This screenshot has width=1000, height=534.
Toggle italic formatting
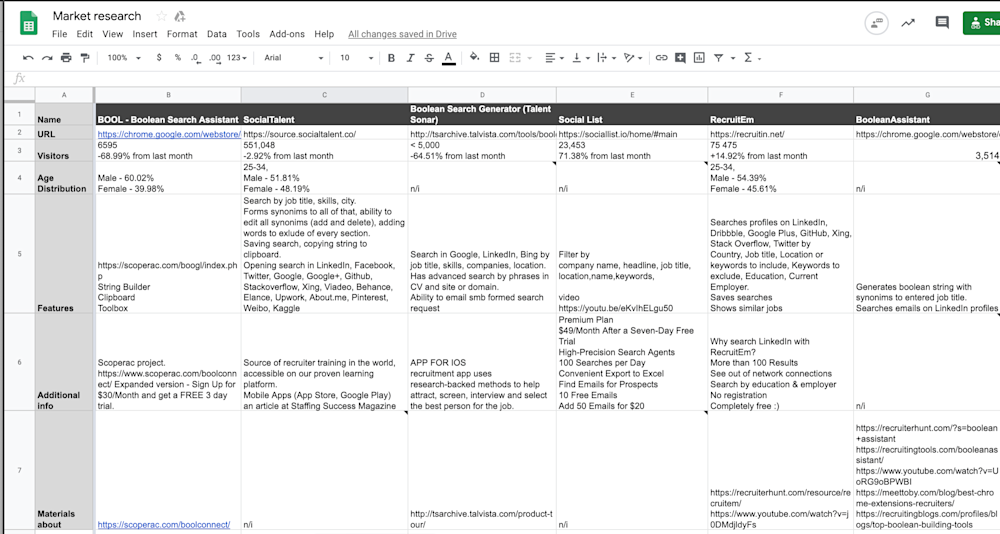coord(410,58)
